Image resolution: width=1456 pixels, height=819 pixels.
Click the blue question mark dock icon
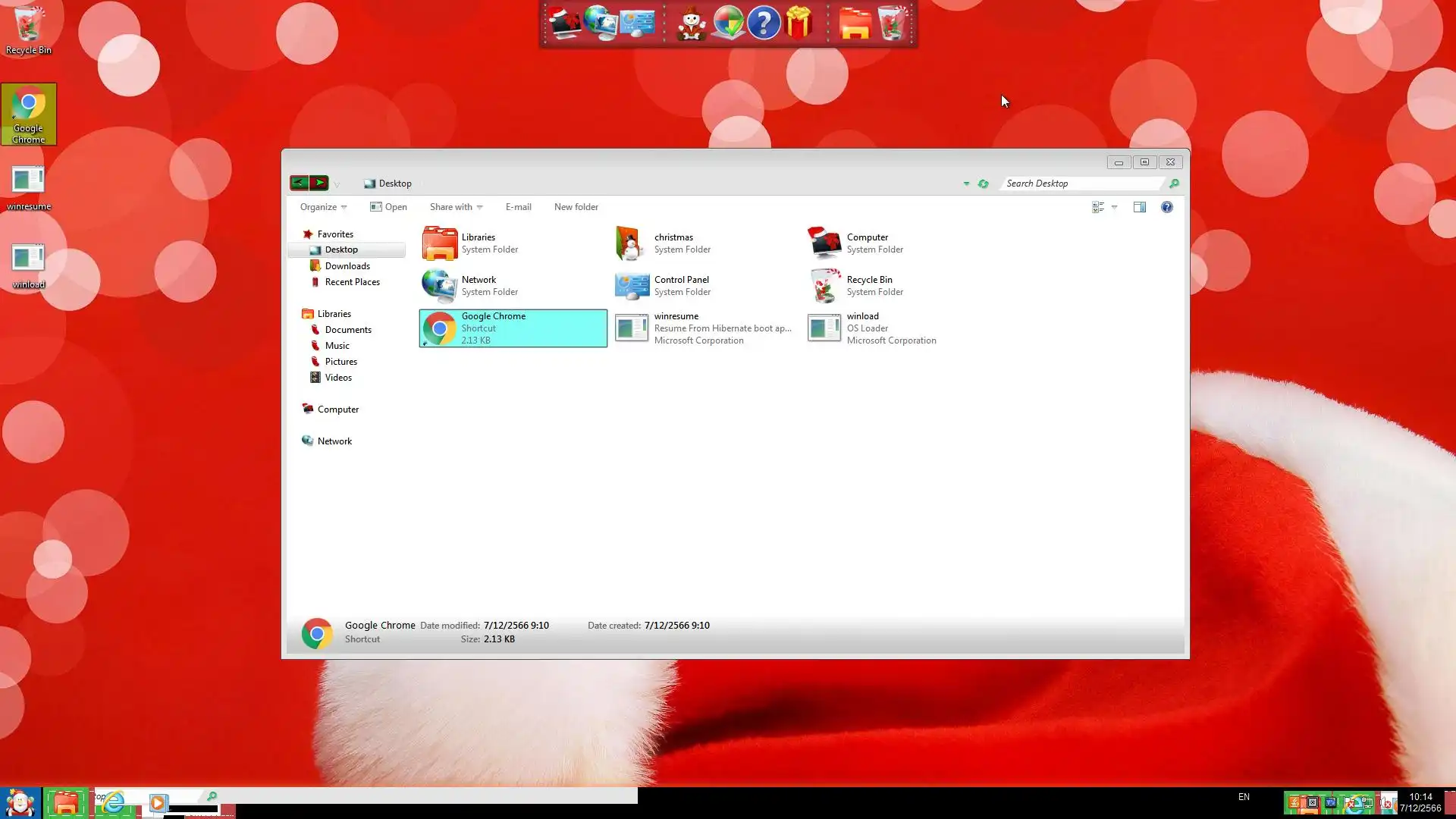tap(764, 24)
